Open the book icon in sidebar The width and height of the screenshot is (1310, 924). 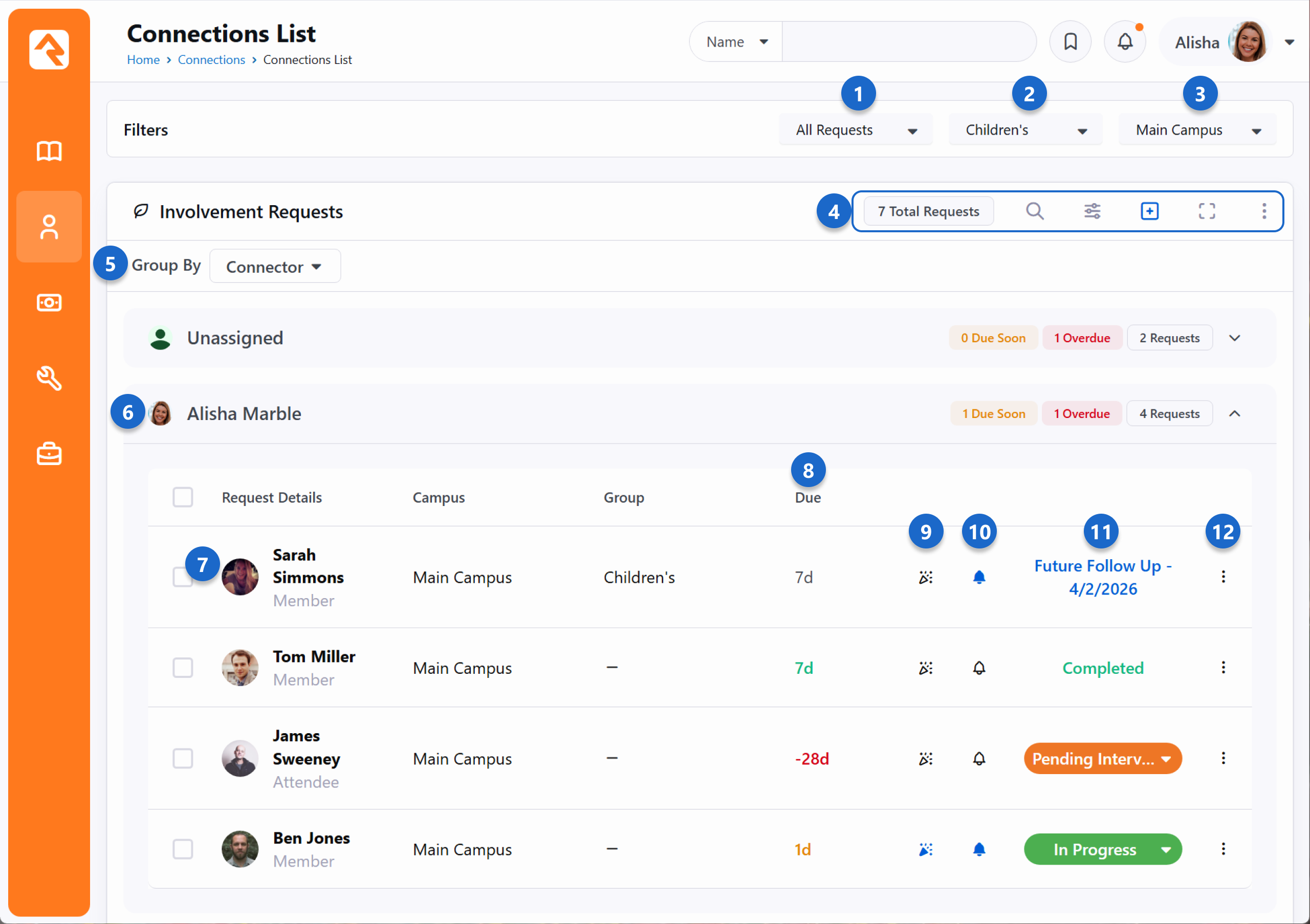point(49,151)
